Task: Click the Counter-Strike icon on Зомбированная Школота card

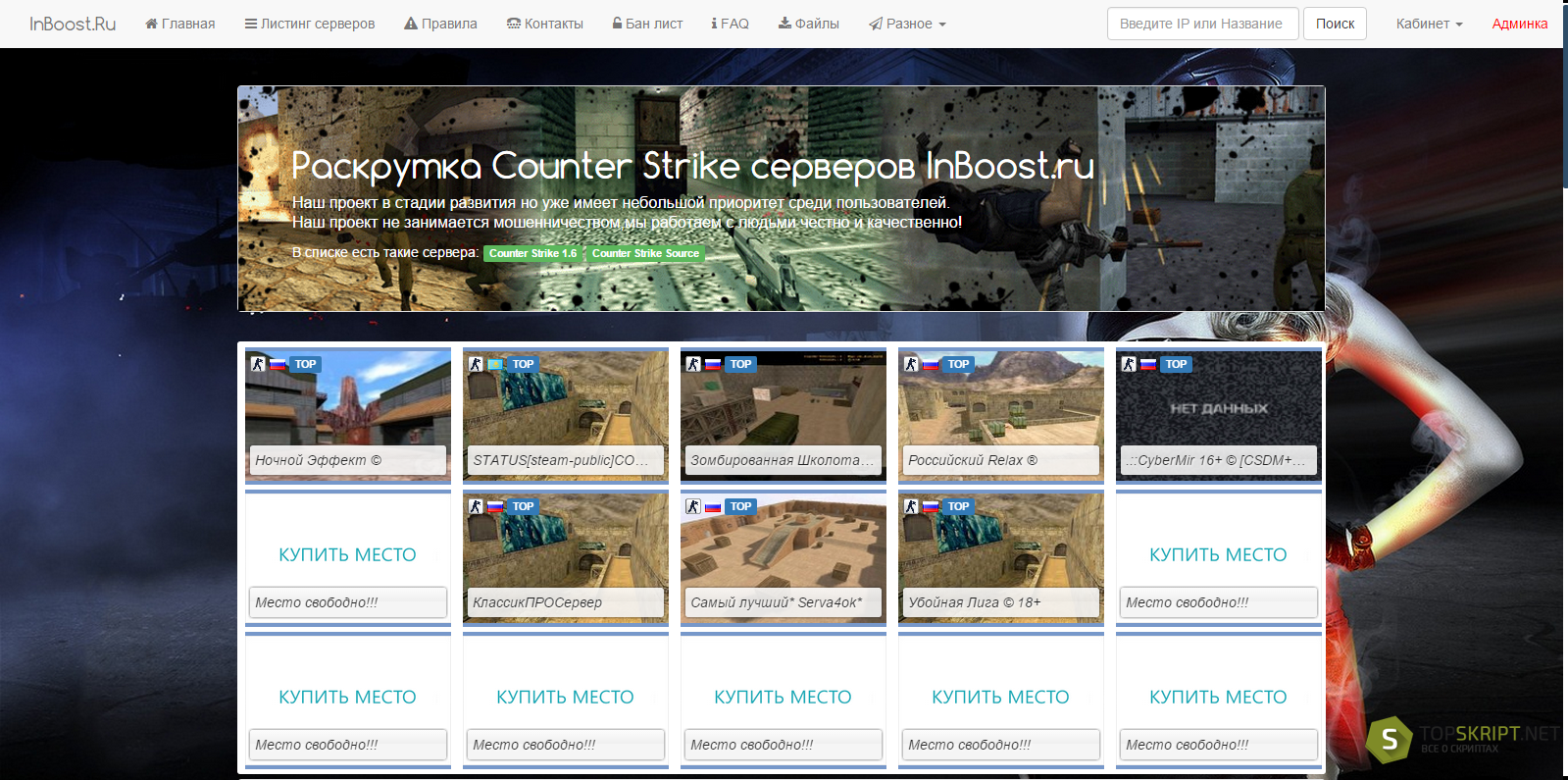Action: pyautogui.click(x=693, y=364)
